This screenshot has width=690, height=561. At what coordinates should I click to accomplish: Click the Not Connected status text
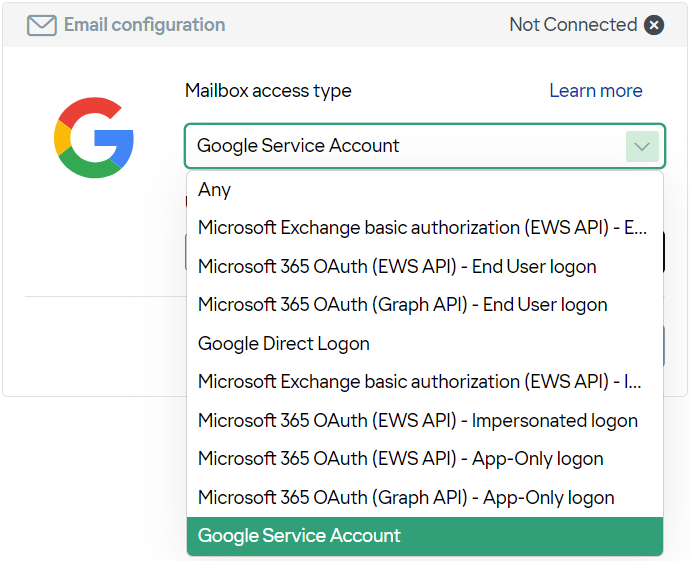click(573, 25)
